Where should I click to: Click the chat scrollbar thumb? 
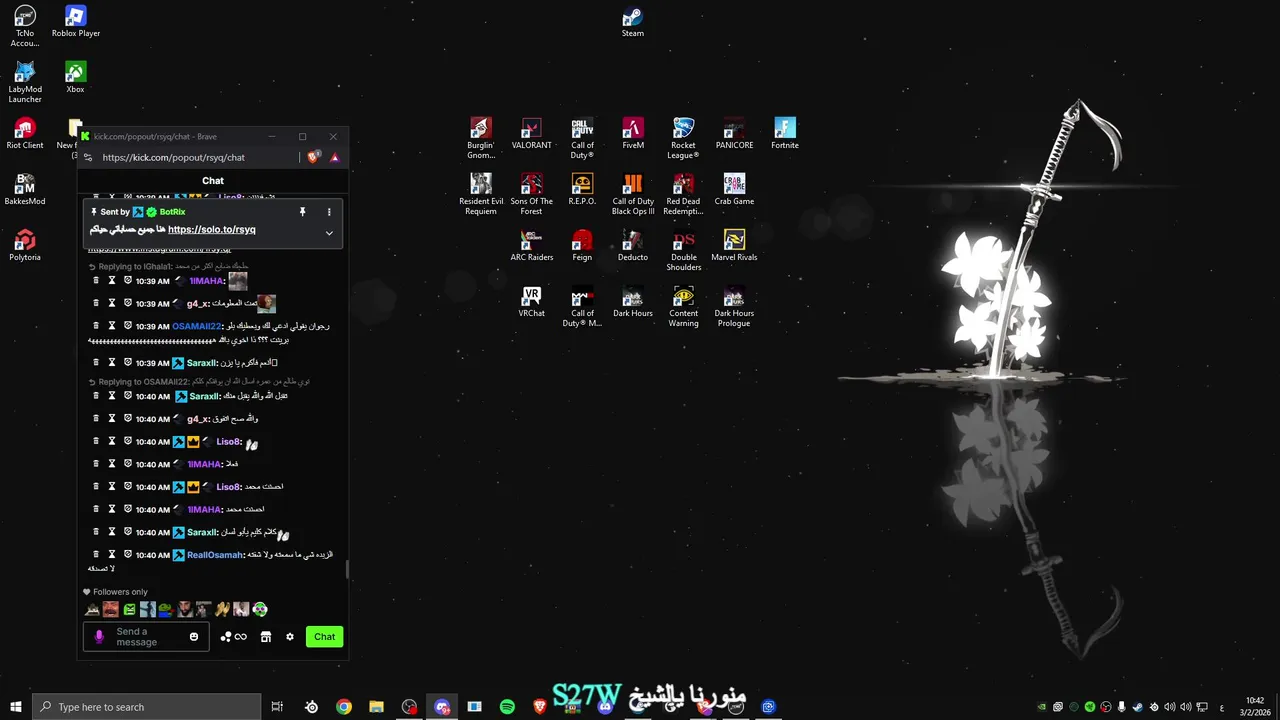pos(347,570)
